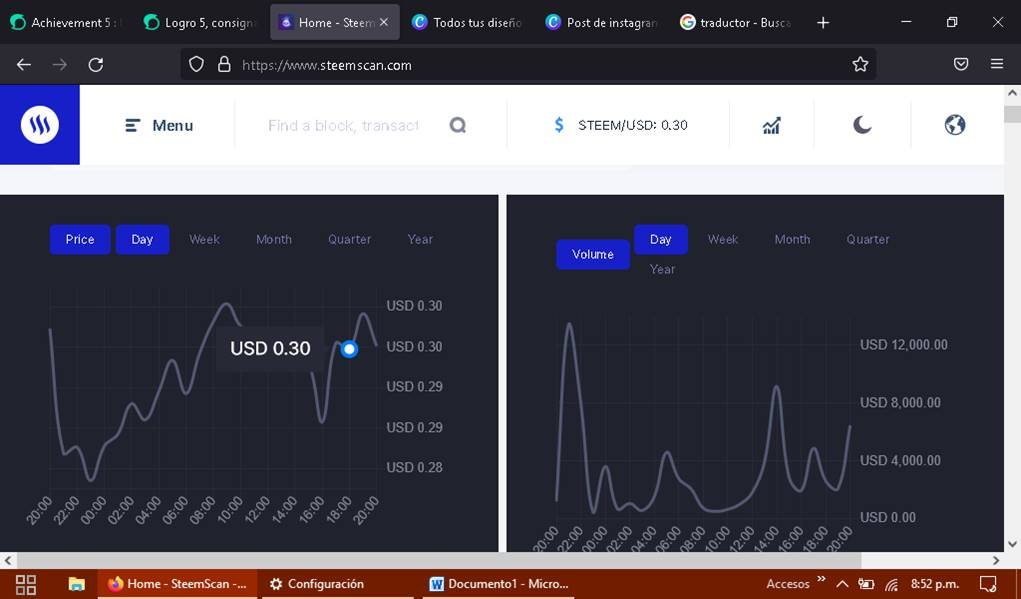Select Day range on Price chart

143,240
